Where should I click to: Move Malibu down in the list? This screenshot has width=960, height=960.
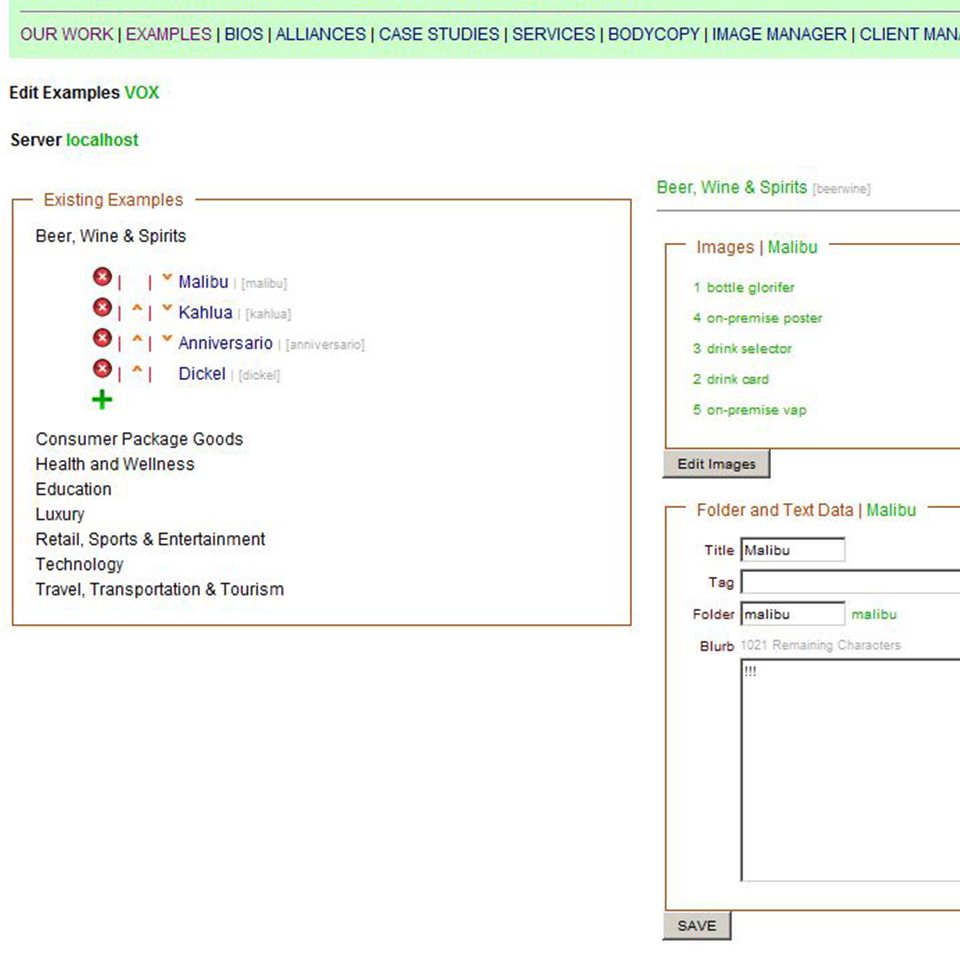(x=167, y=277)
